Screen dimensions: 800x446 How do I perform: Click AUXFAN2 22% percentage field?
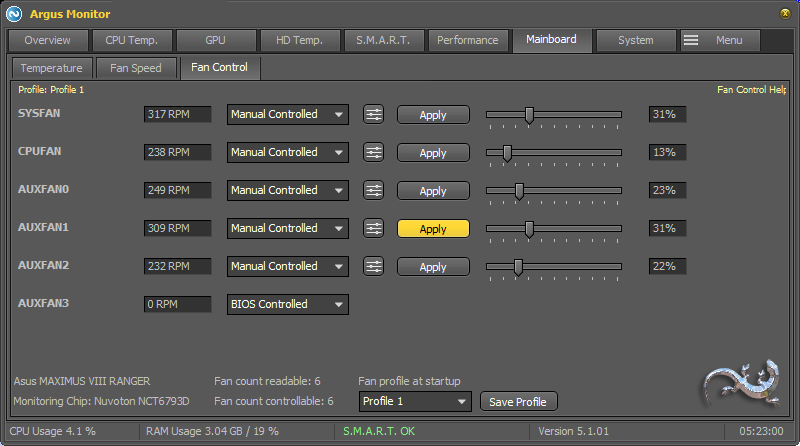(x=667, y=266)
